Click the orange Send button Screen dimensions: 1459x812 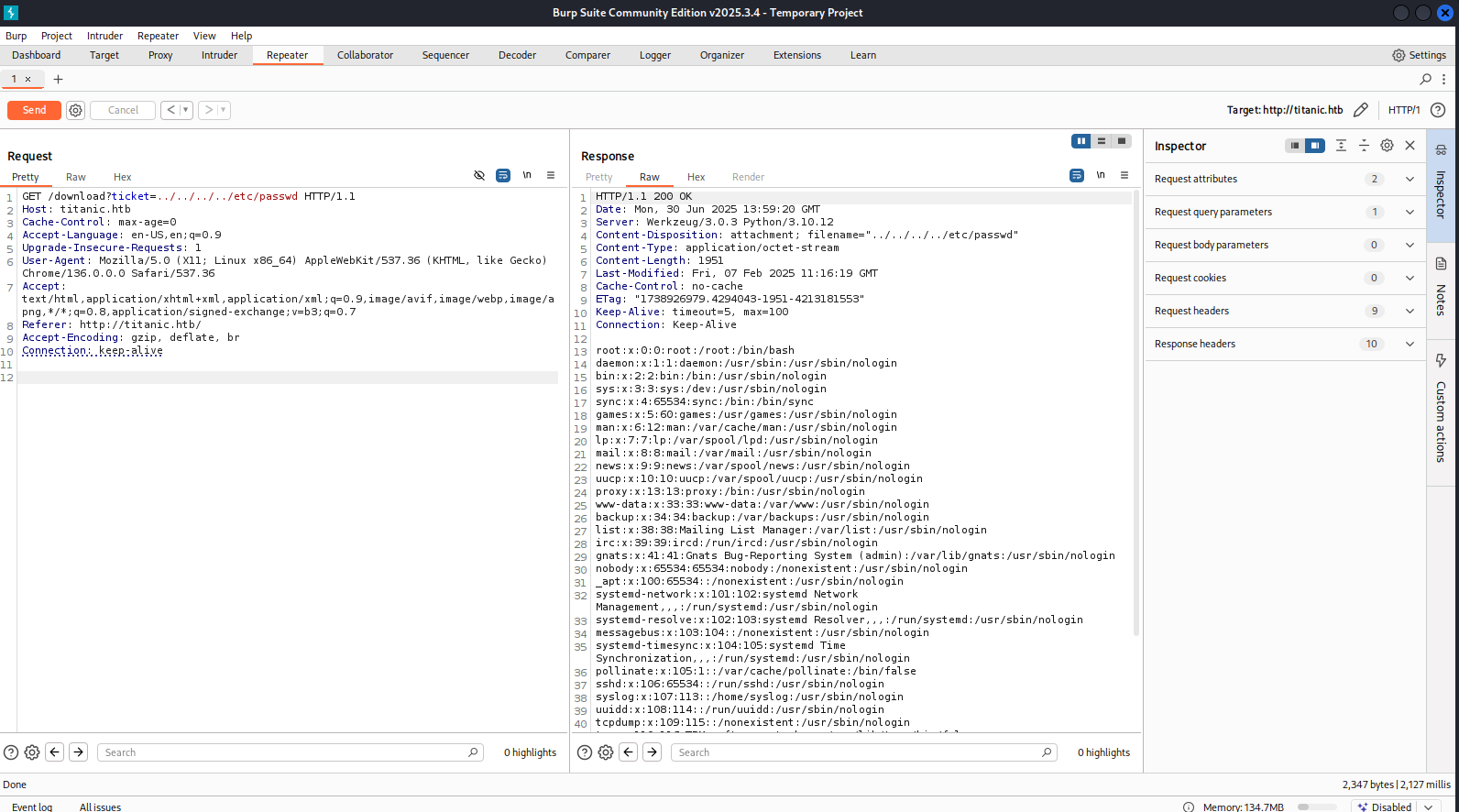[34, 110]
